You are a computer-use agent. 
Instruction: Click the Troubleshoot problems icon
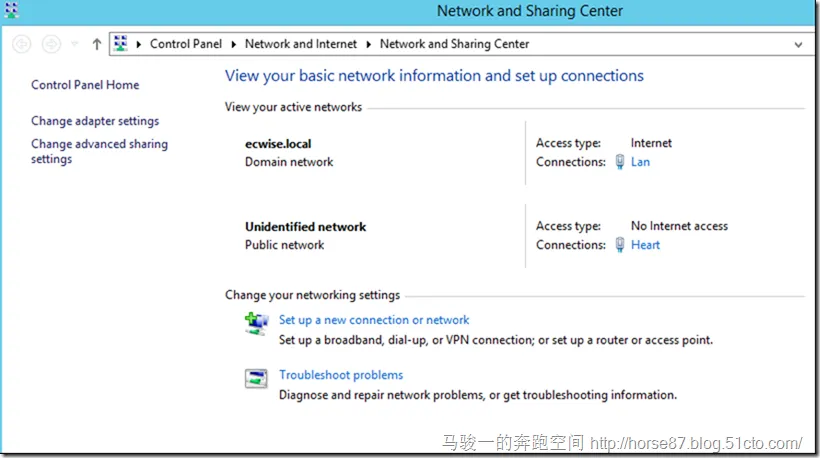tap(257, 378)
